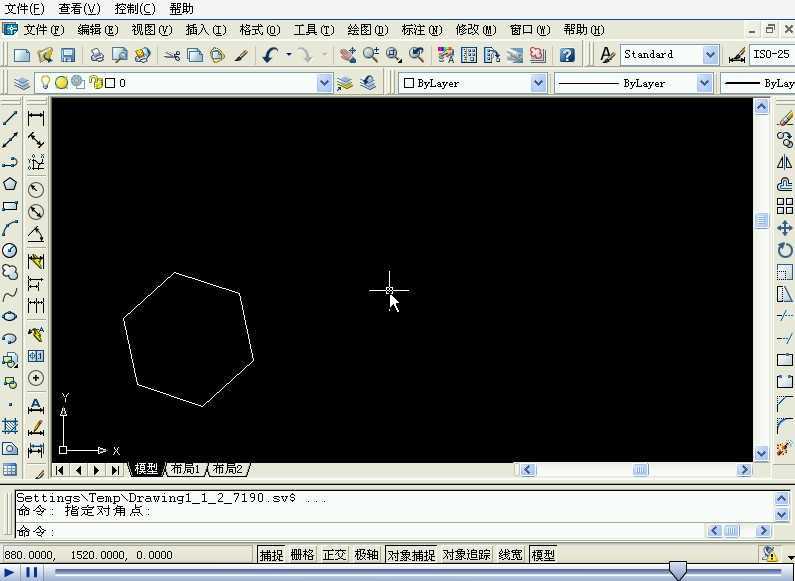The height and width of the screenshot is (581, 795).
Task: Select the Spline curve tool
Action: (x=10, y=295)
